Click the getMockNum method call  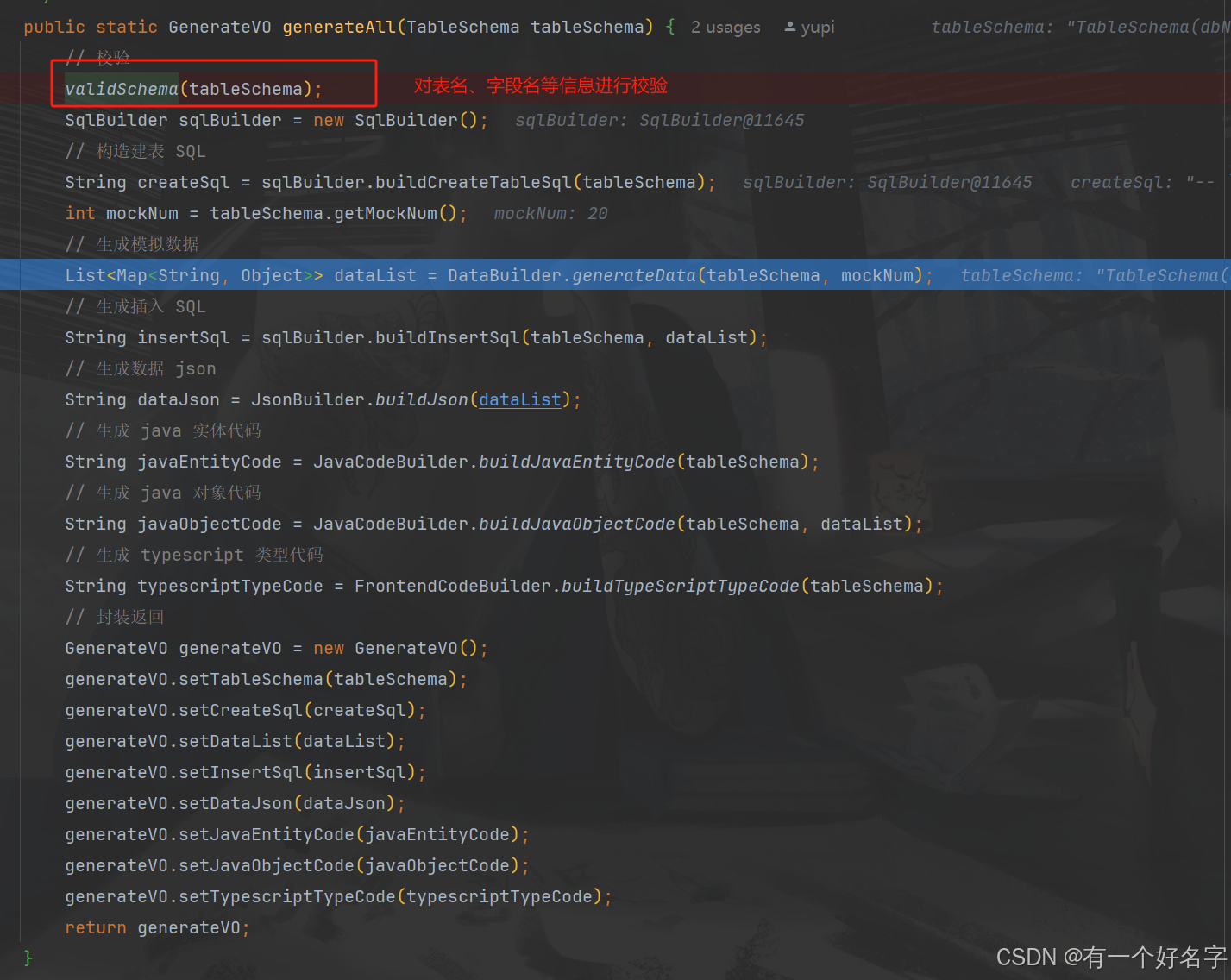pos(386,213)
